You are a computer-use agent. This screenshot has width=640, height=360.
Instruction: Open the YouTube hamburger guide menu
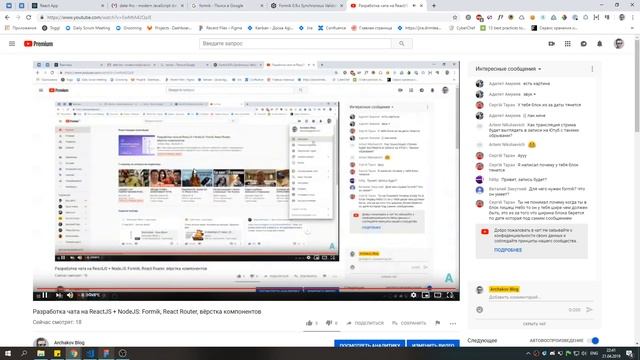[x=12, y=44]
